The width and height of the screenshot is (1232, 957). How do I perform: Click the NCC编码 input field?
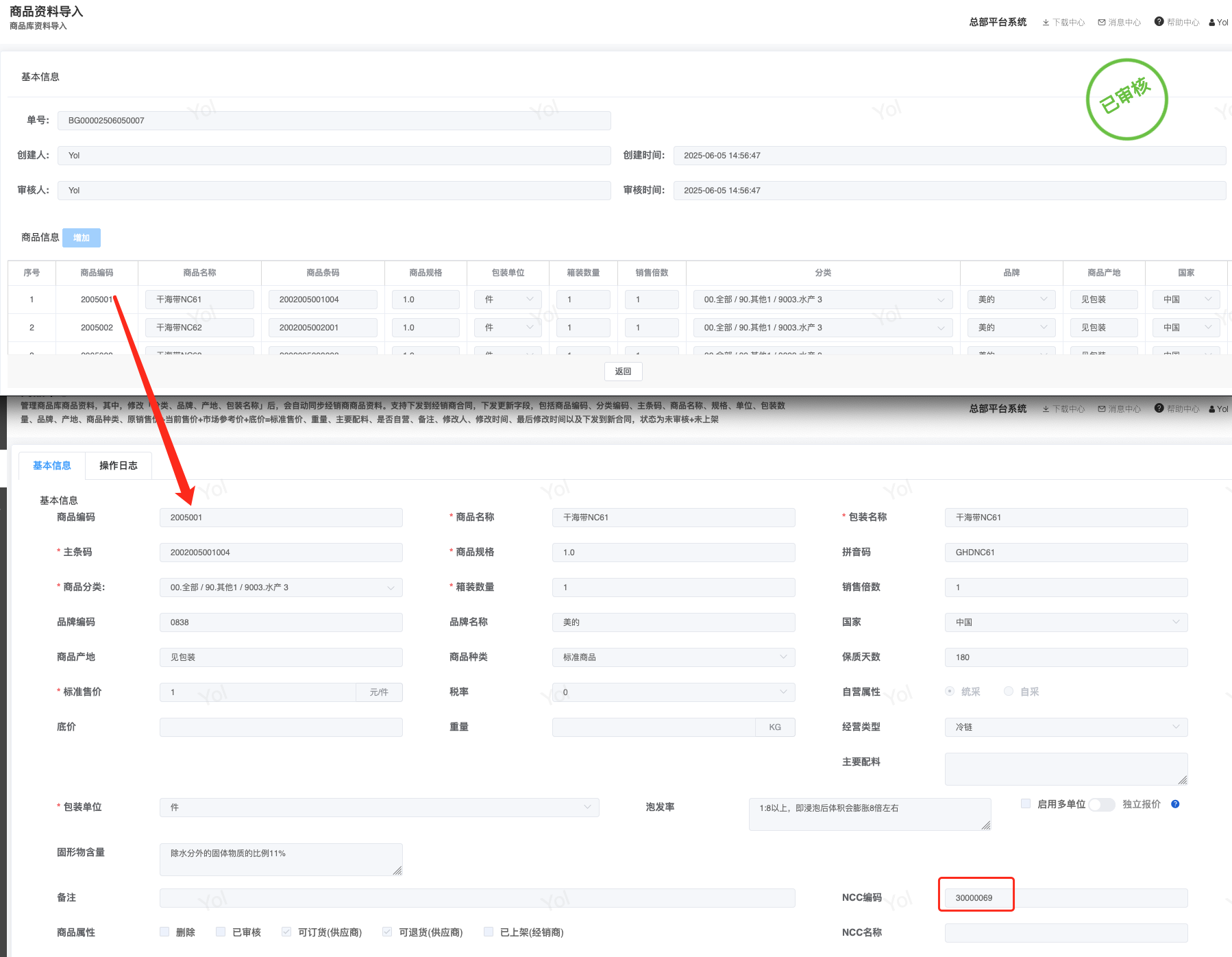pyautogui.click(x=1065, y=898)
